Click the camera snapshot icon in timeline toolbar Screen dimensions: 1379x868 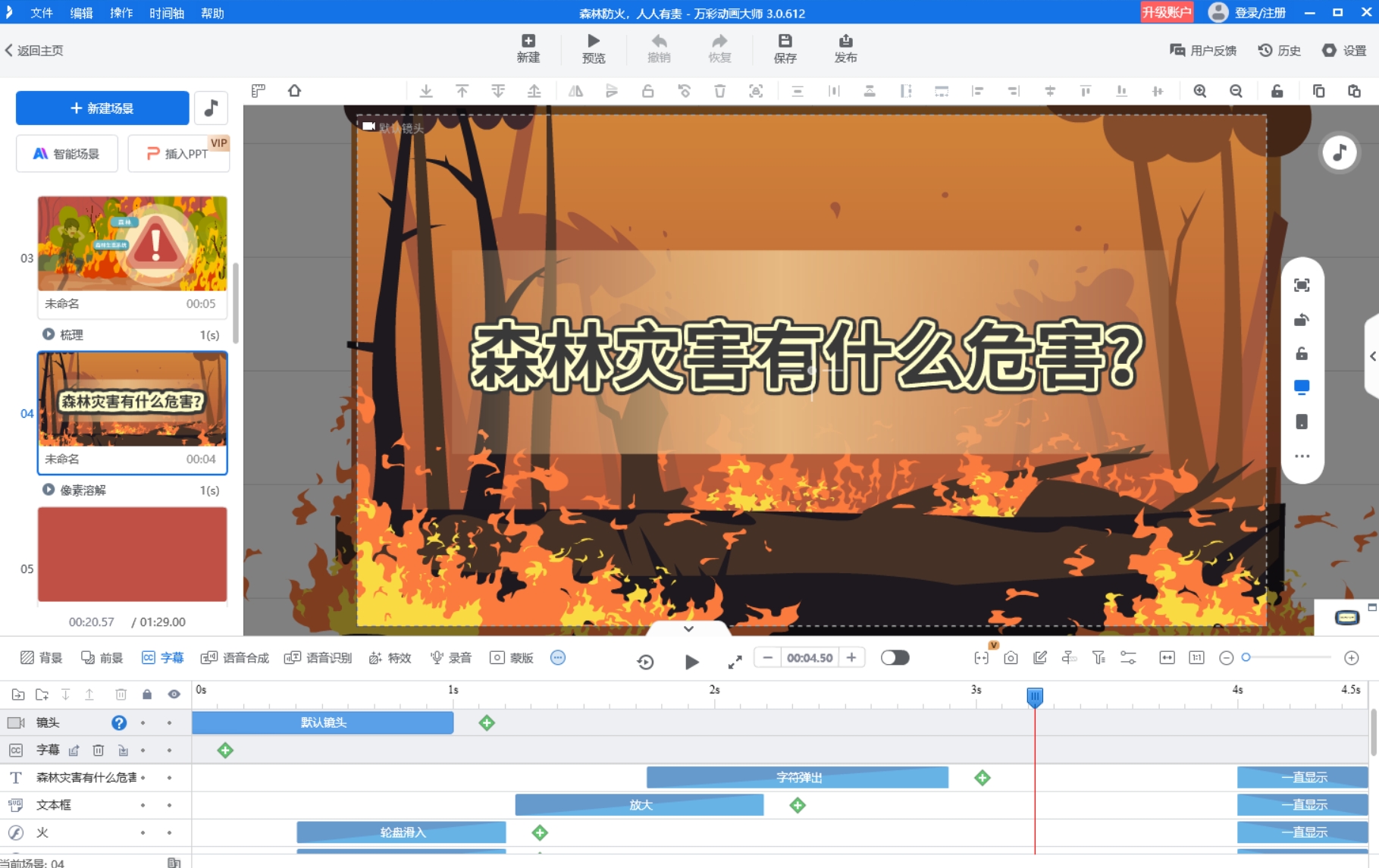pos(1011,658)
